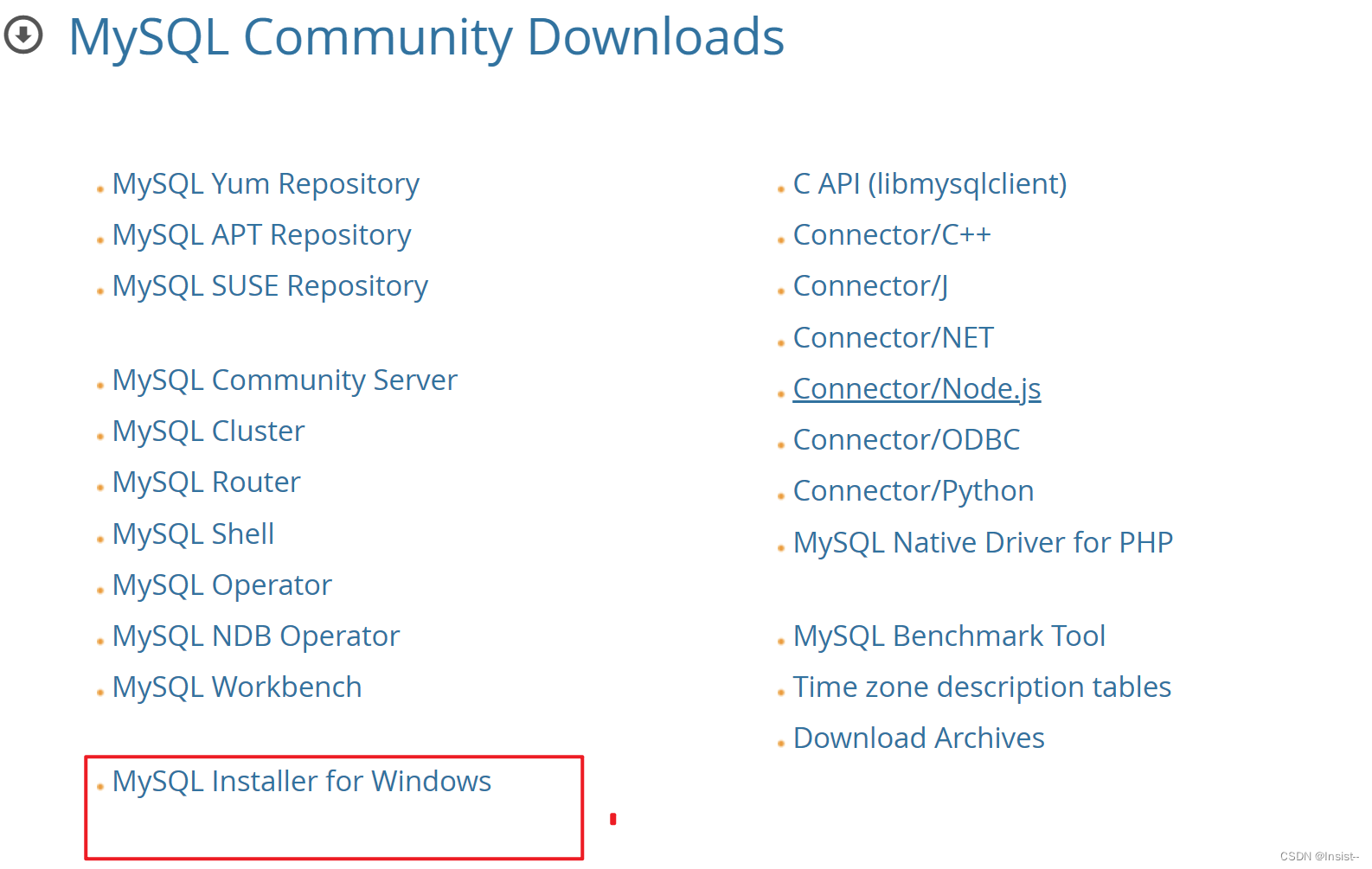Open MySQL Shell link
The height and width of the screenshot is (869, 1372).
(193, 534)
